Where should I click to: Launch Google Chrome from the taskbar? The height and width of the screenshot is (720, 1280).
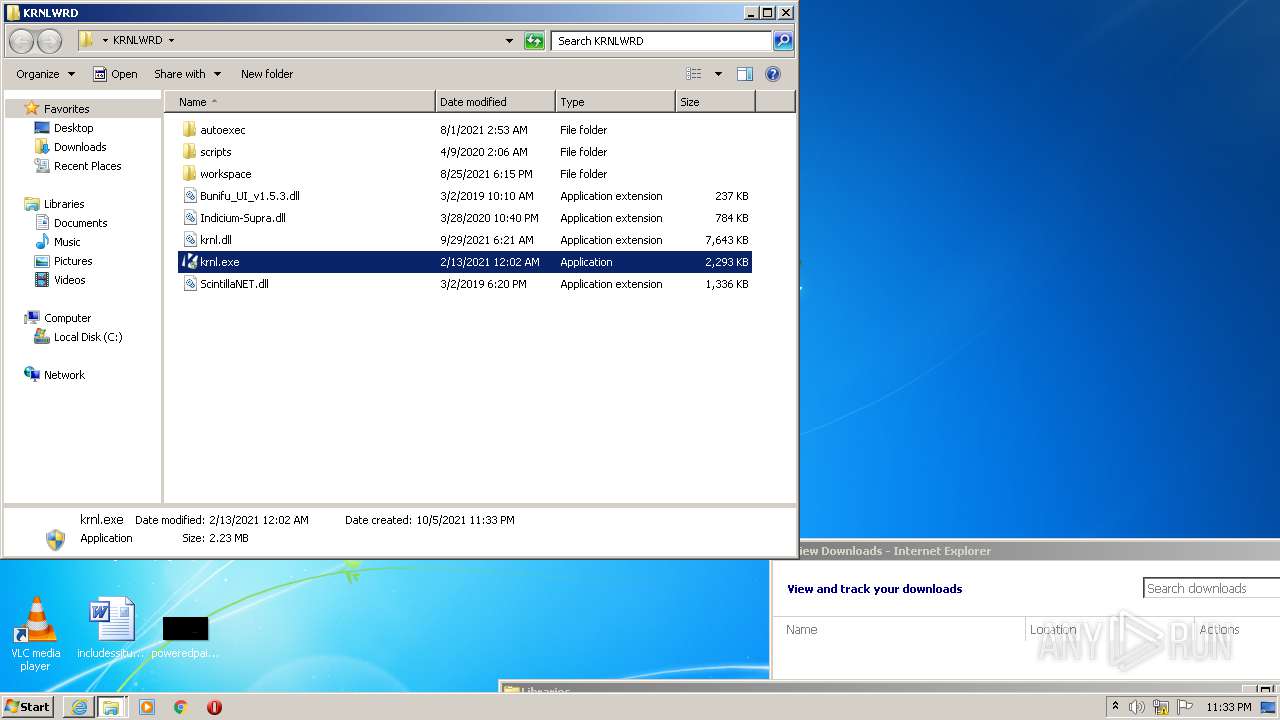[180, 707]
